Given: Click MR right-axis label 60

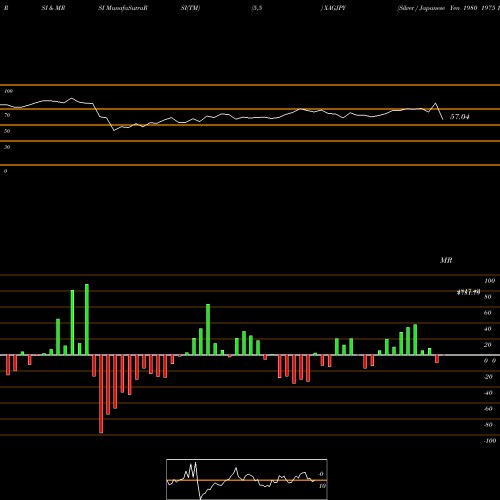Looking at the screenshot, I should [488, 313].
